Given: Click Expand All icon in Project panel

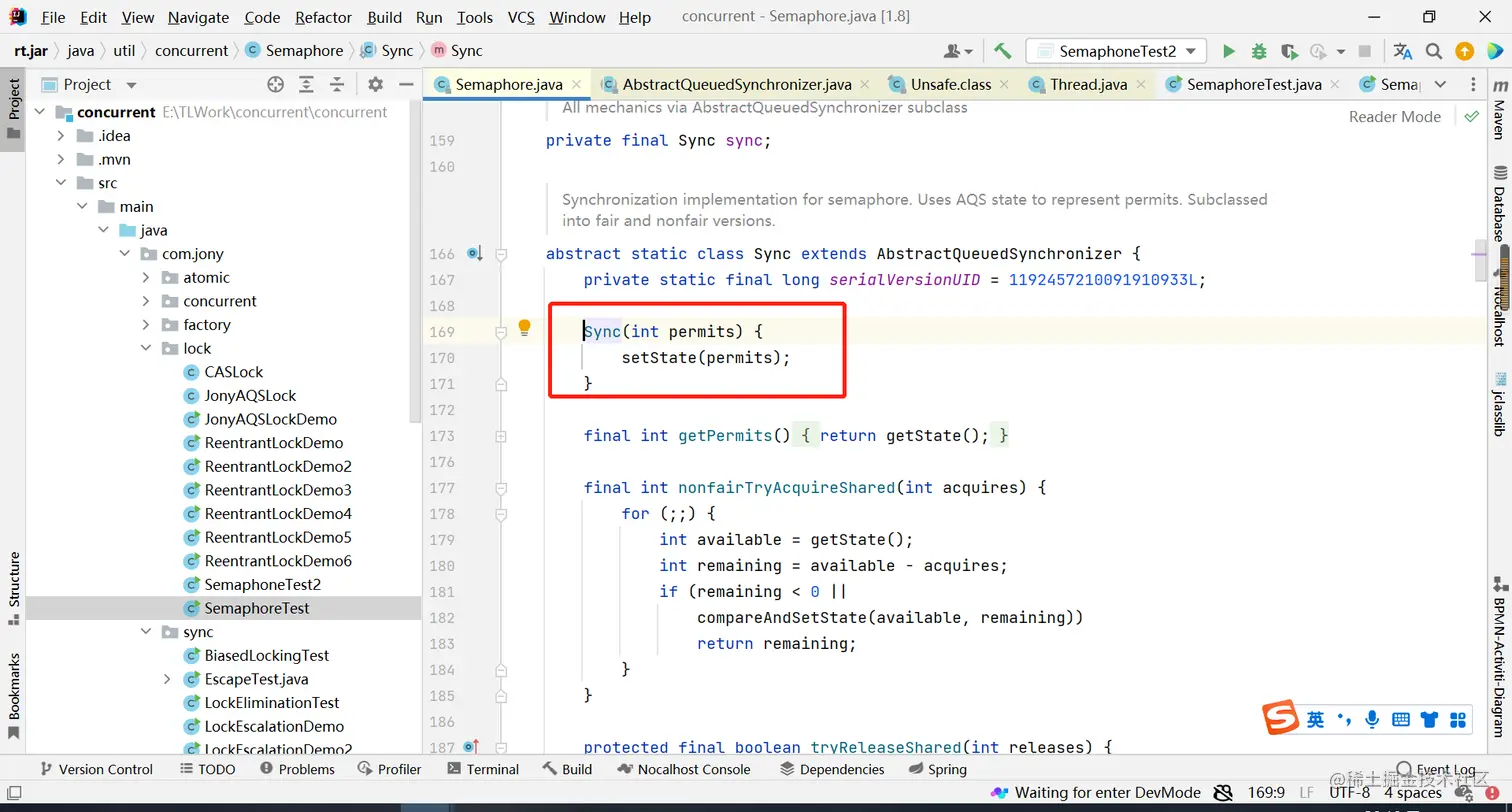Looking at the screenshot, I should (306, 85).
